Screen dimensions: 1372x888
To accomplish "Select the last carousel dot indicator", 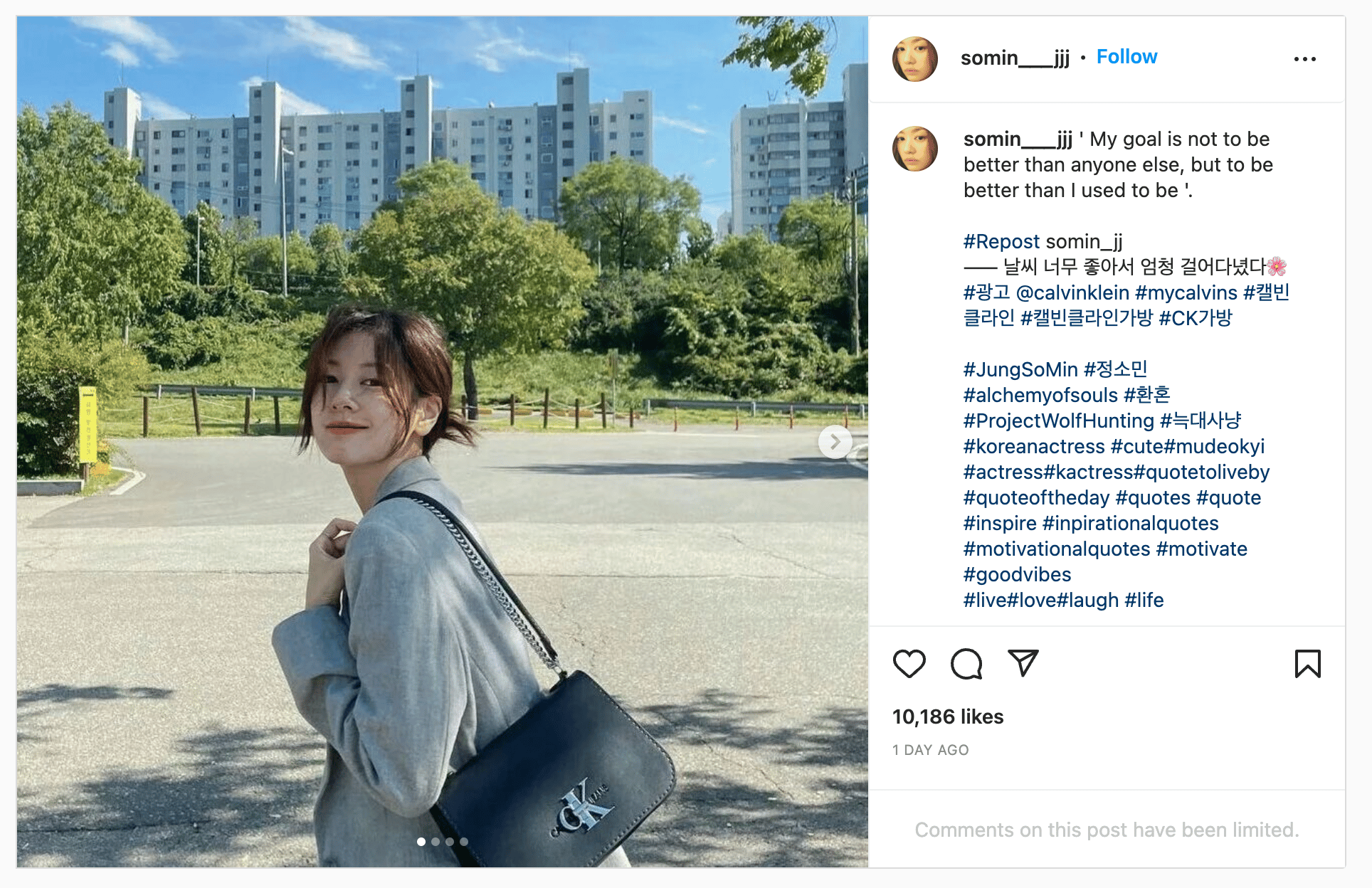I will (x=464, y=842).
